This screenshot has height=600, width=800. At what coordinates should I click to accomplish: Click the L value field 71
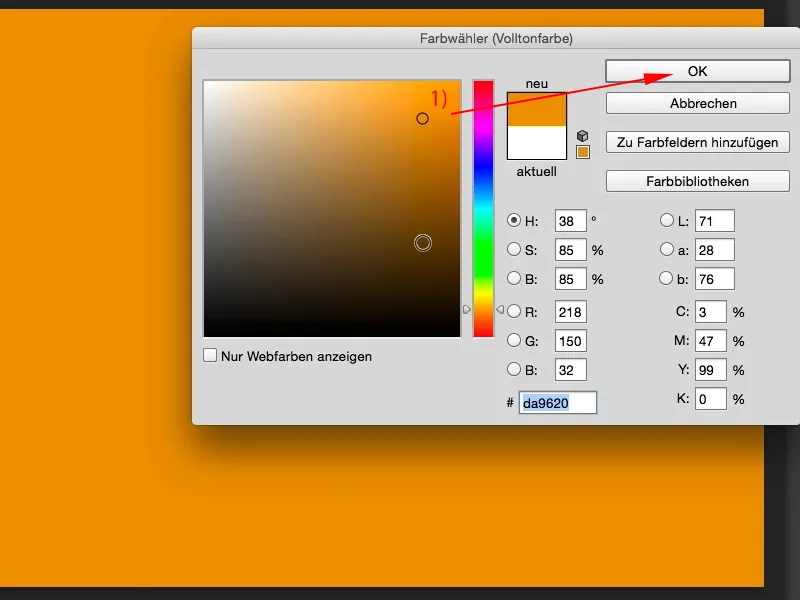tap(715, 221)
